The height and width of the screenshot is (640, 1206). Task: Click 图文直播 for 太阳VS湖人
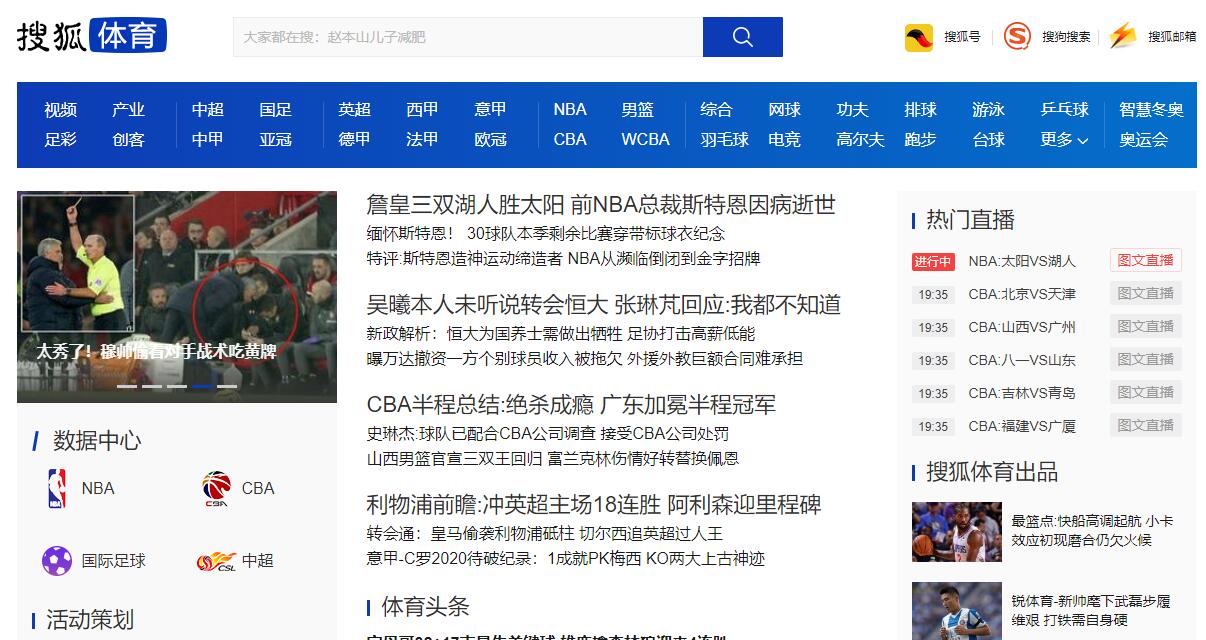tap(1145, 260)
